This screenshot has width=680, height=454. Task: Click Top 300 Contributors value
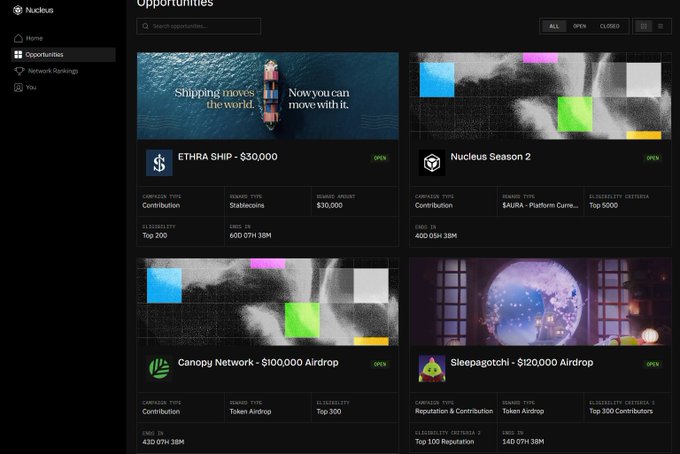pyautogui.click(x=621, y=411)
